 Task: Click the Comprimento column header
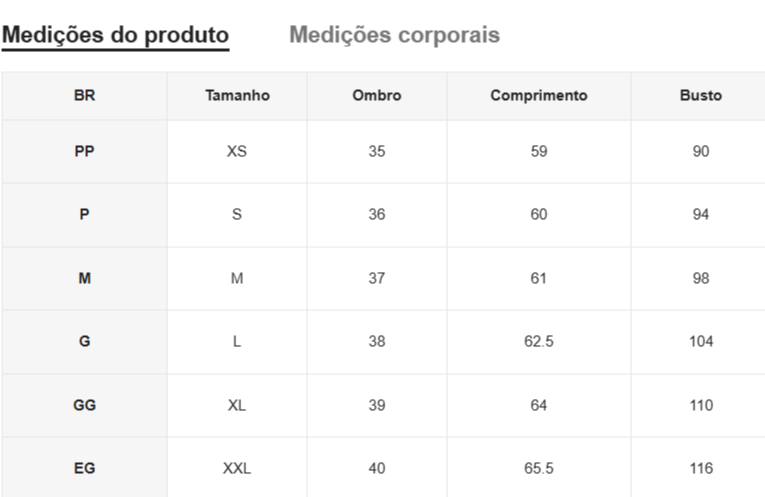pyautogui.click(x=538, y=96)
